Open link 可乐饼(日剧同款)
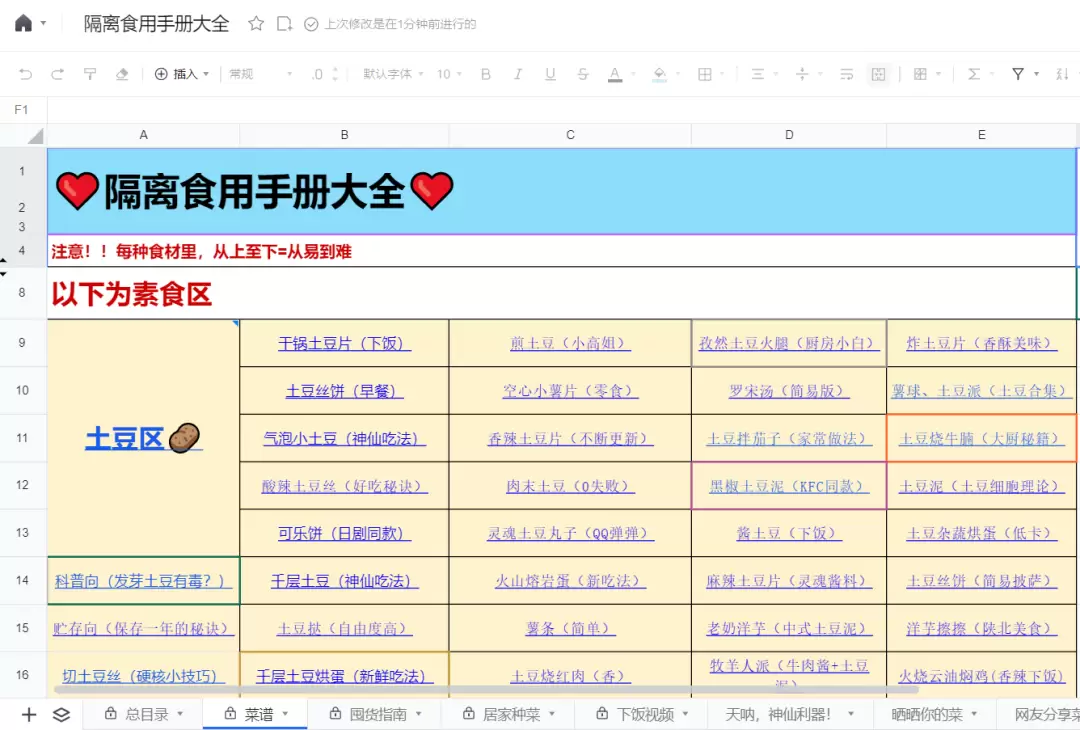1080x730 pixels. 344,533
